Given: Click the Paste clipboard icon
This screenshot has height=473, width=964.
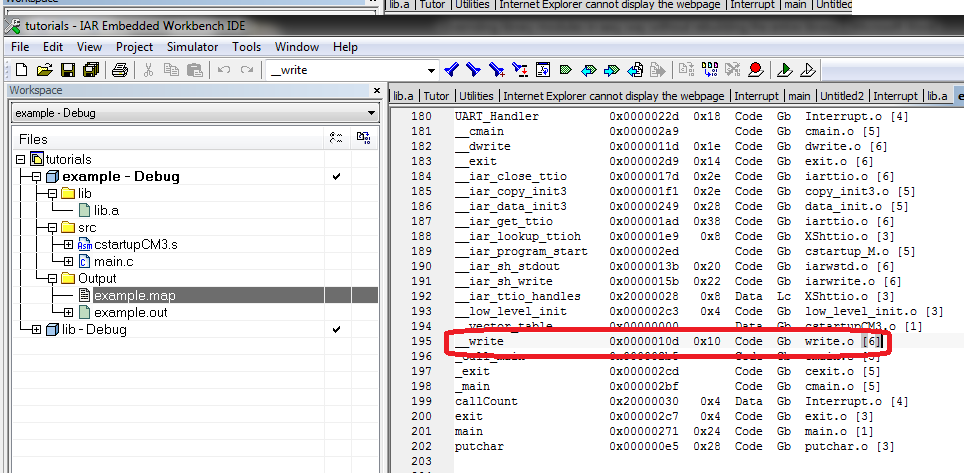Looking at the screenshot, I should [194, 70].
